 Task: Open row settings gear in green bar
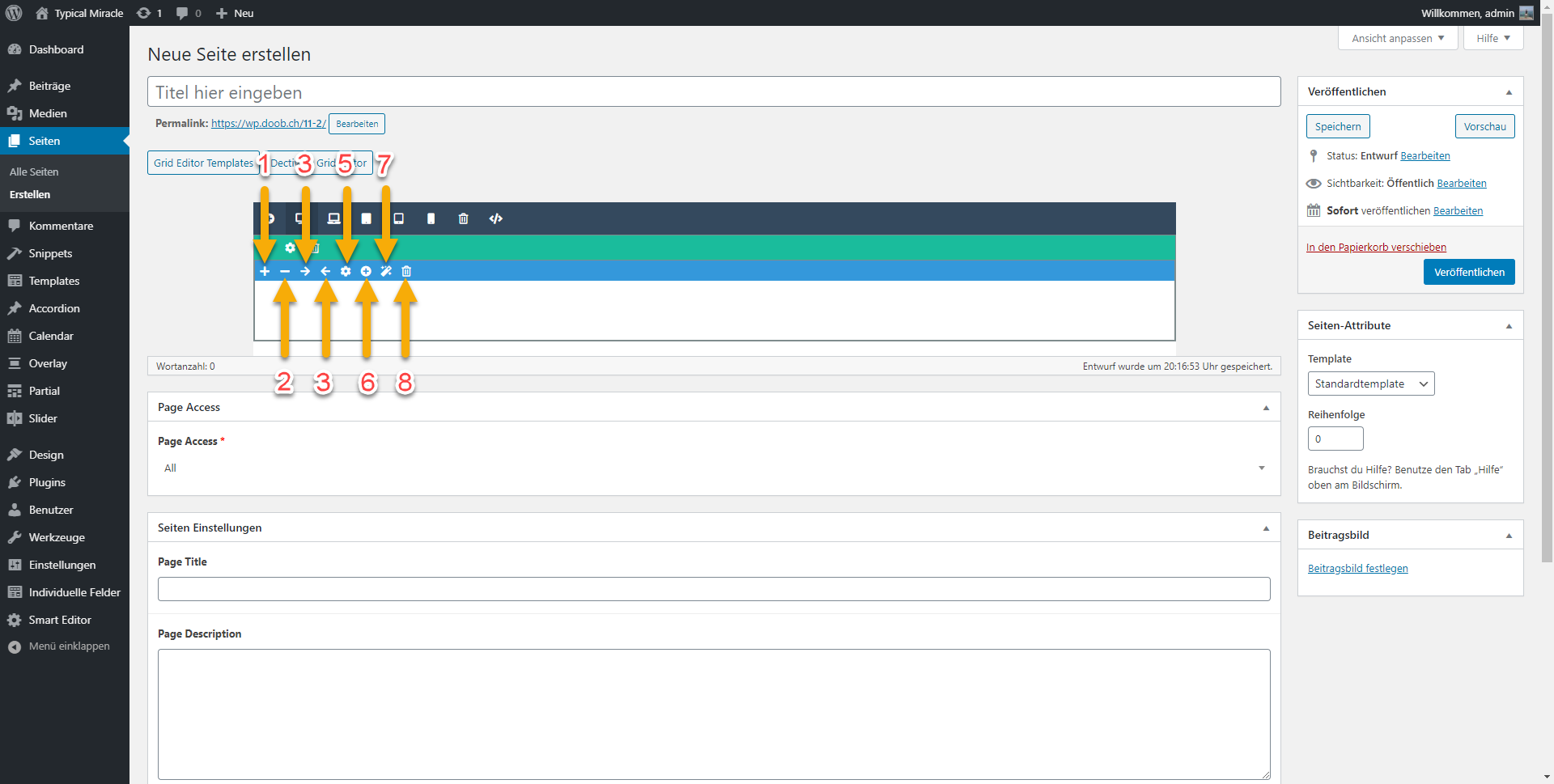290,248
